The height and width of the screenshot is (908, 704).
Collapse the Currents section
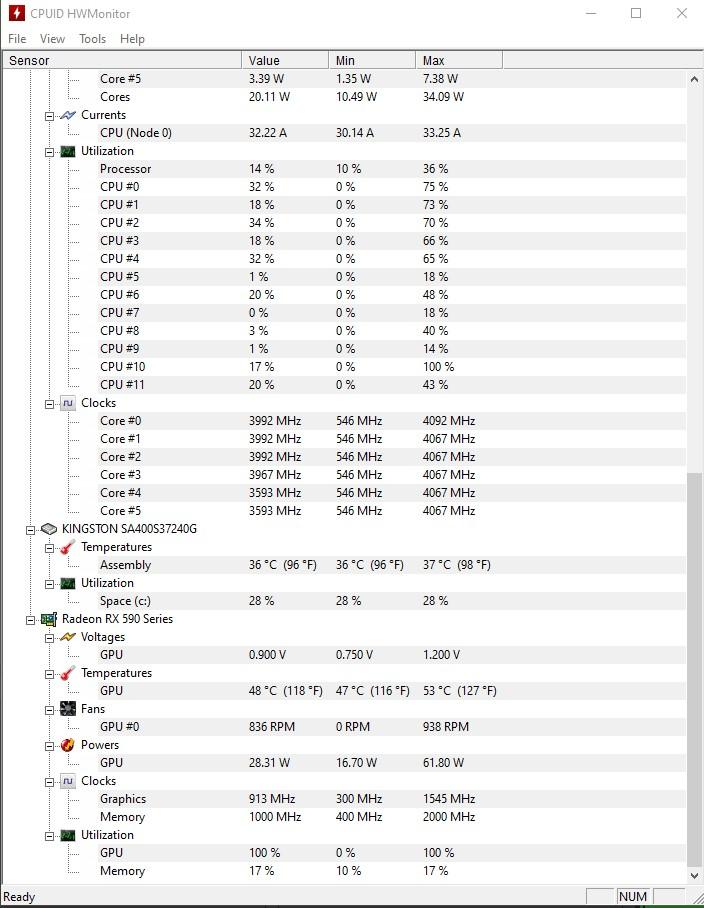tap(49, 116)
